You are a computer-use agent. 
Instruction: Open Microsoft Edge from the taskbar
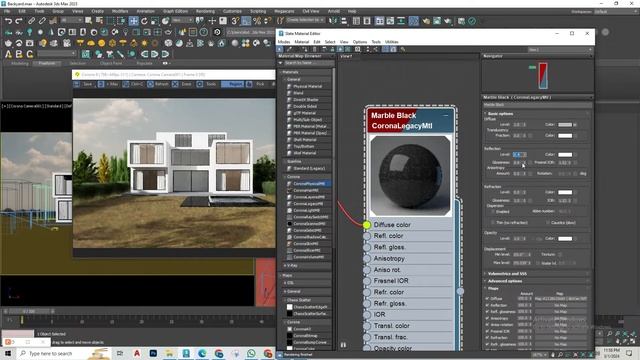(x=202, y=353)
